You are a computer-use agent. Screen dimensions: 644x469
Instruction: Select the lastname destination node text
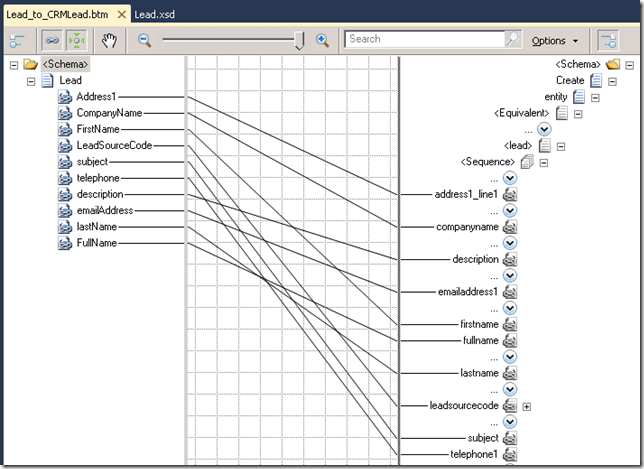pyautogui.click(x=479, y=373)
